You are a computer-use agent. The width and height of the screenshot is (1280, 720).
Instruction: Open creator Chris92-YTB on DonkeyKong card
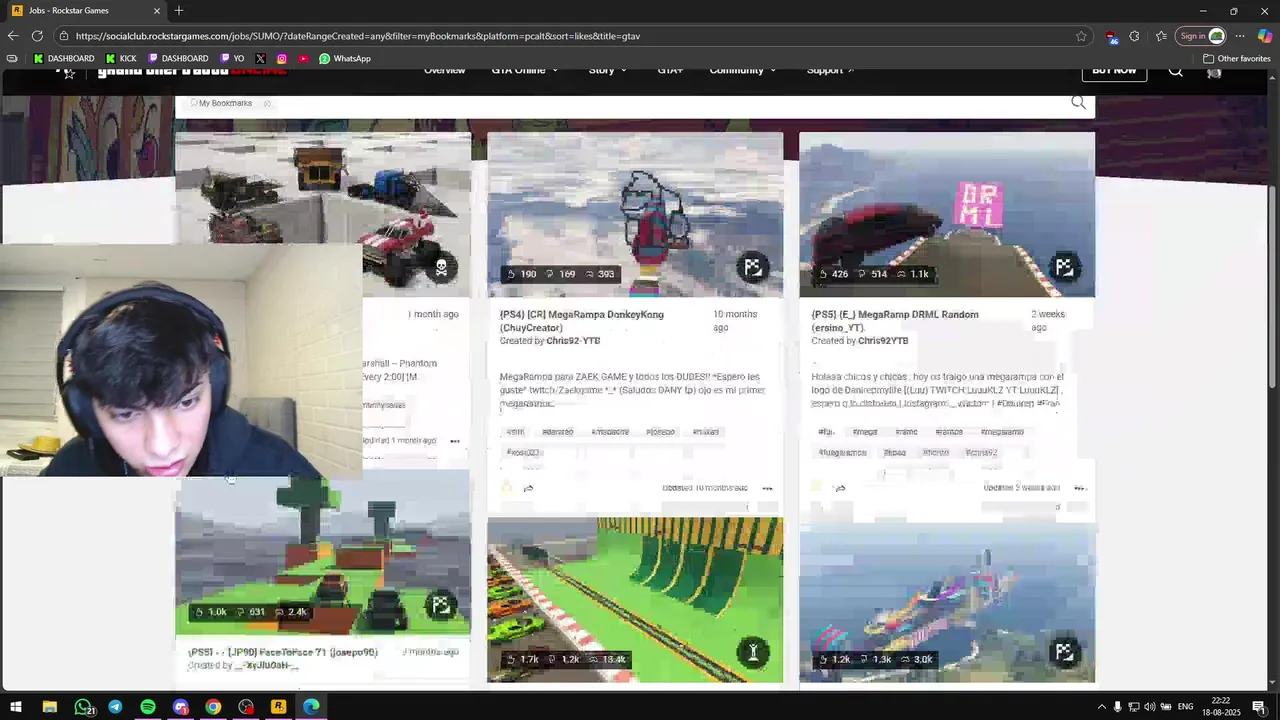[573, 341]
